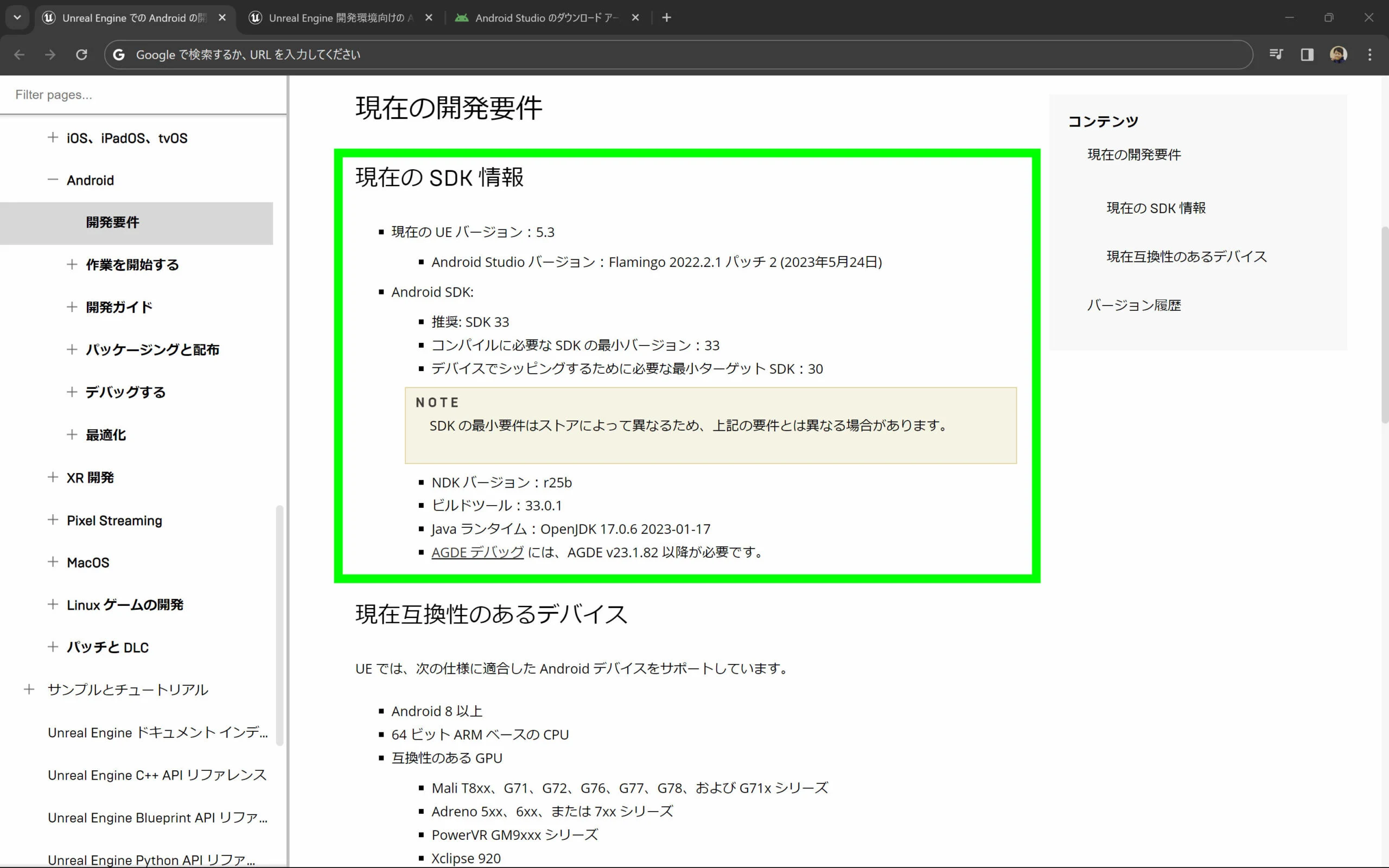
Task: Open tab search dropdown arrow
Action: point(17,18)
